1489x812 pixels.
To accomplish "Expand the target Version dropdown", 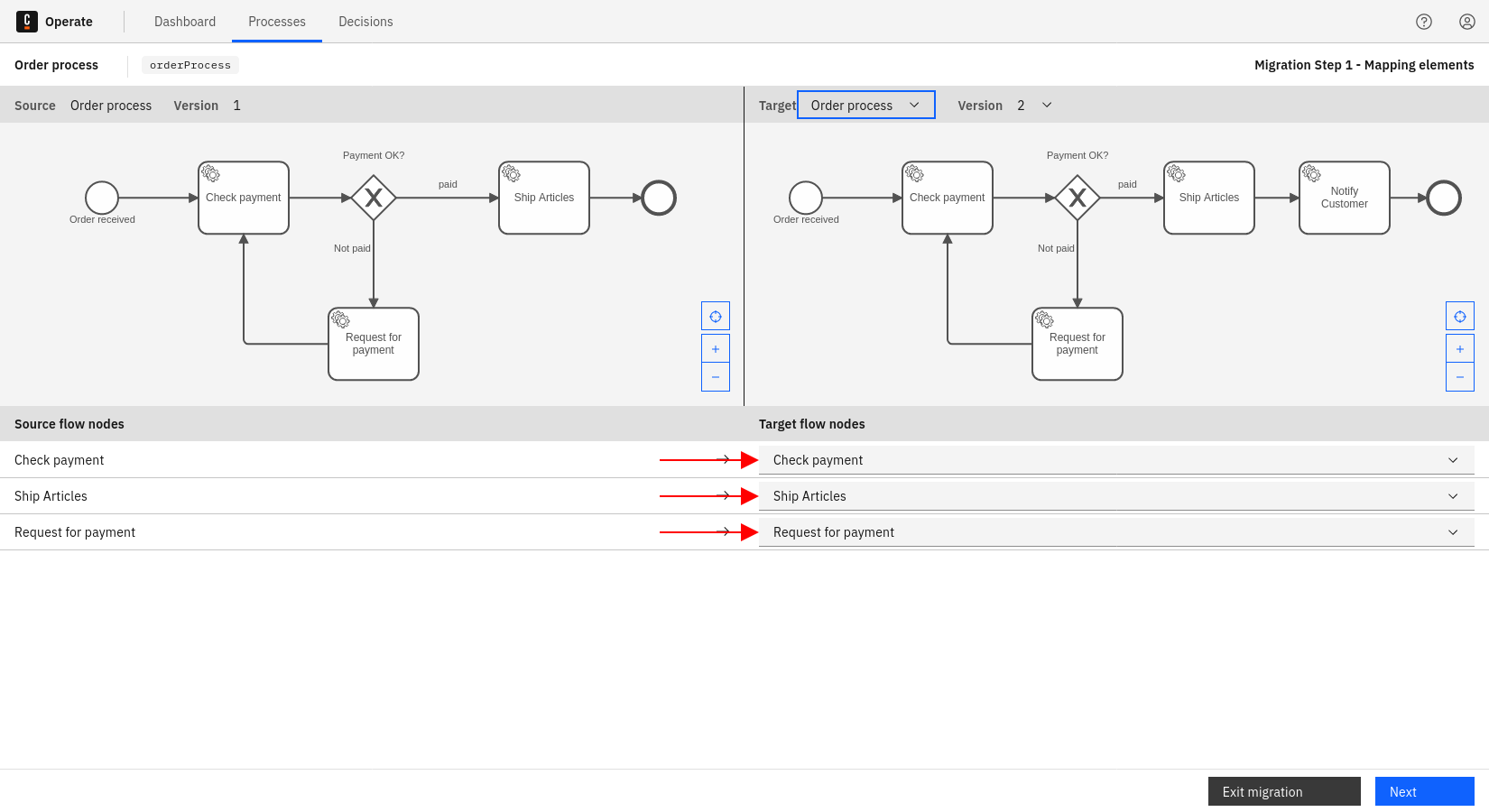I will pos(1046,105).
